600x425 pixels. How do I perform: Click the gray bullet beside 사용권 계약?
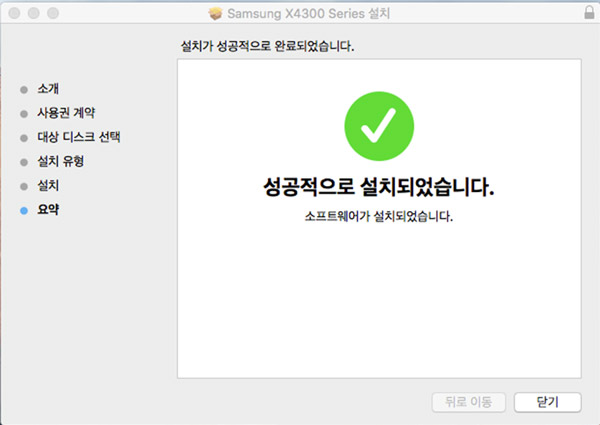point(24,114)
